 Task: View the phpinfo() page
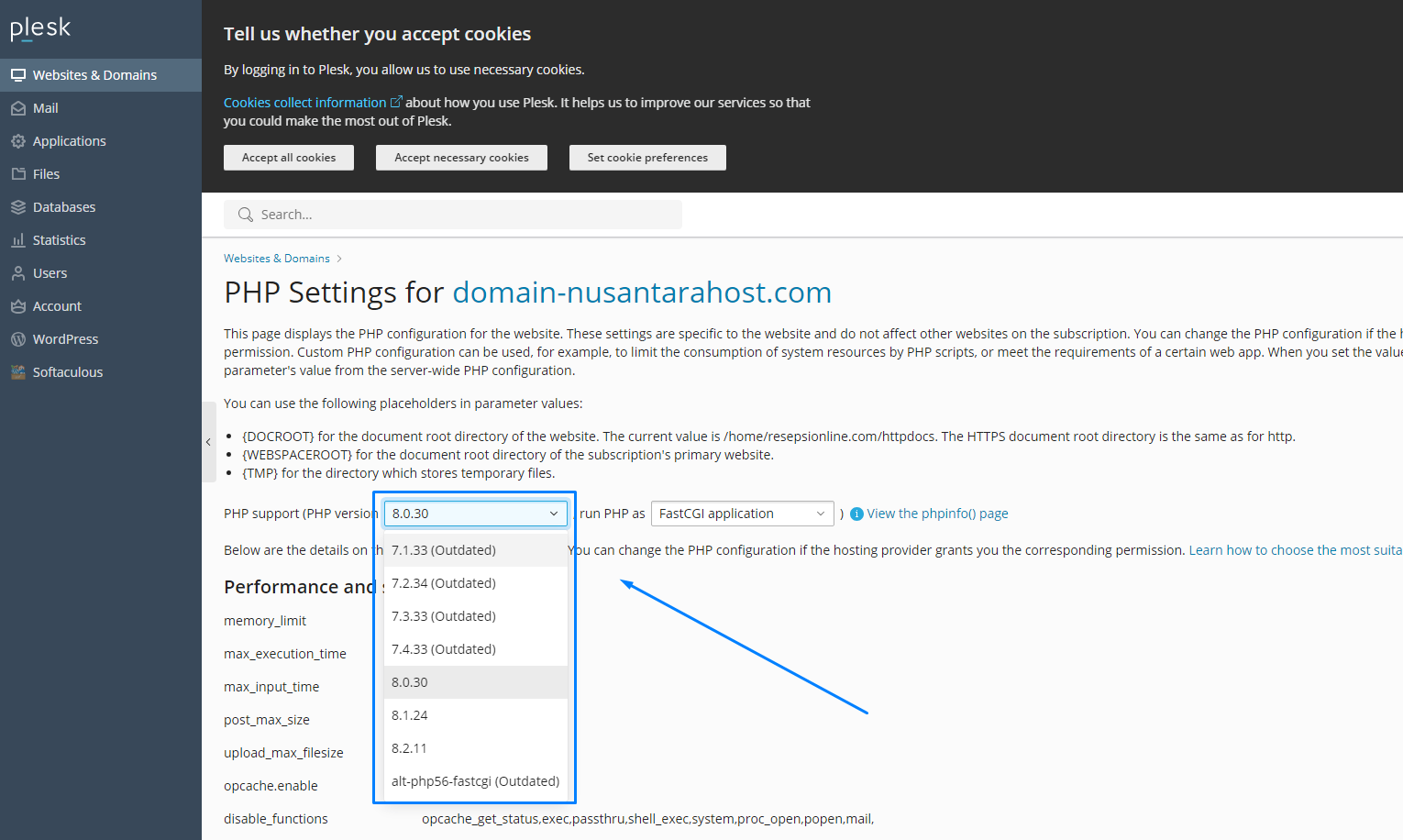937,513
